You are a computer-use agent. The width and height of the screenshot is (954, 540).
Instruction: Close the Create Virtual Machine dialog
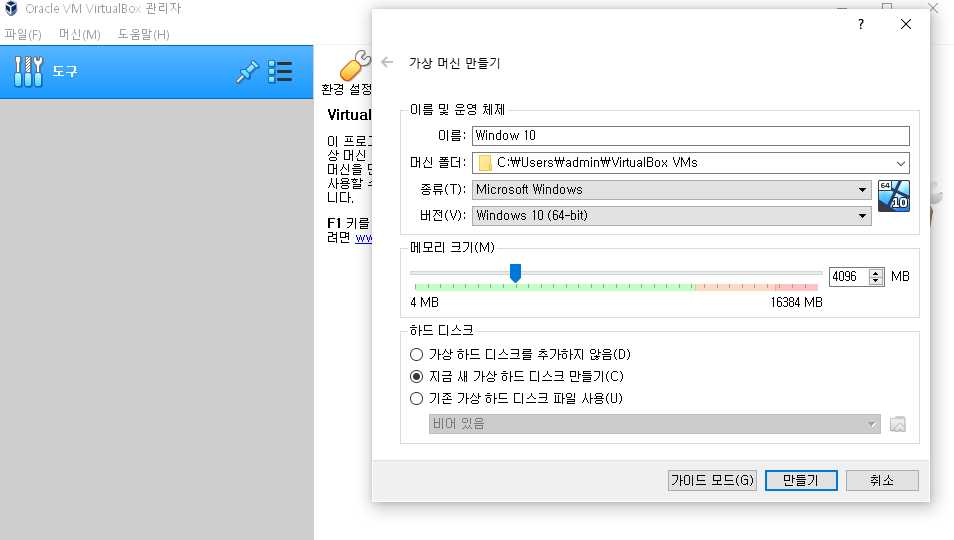(906, 24)
